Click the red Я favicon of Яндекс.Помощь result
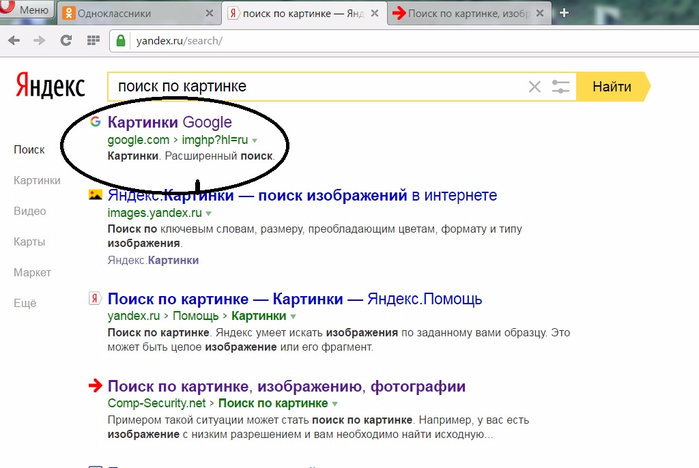This screenshot has width=699, height=468. 95,298
